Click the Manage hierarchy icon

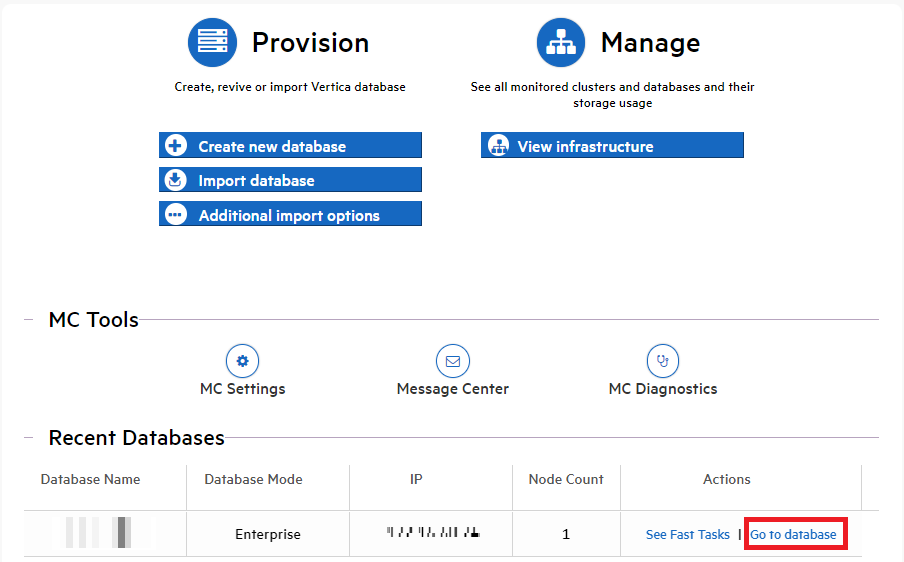[561, 43]
